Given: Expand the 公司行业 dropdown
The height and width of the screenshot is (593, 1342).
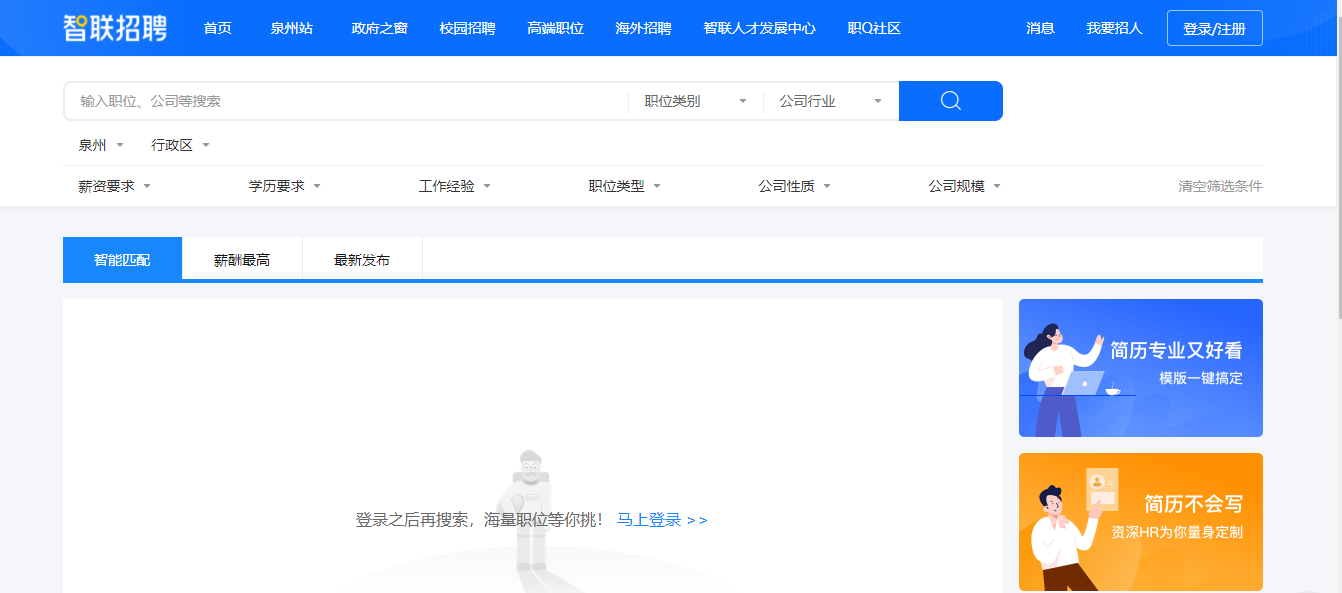Looking at the screenshot, I should coord(830,101).
